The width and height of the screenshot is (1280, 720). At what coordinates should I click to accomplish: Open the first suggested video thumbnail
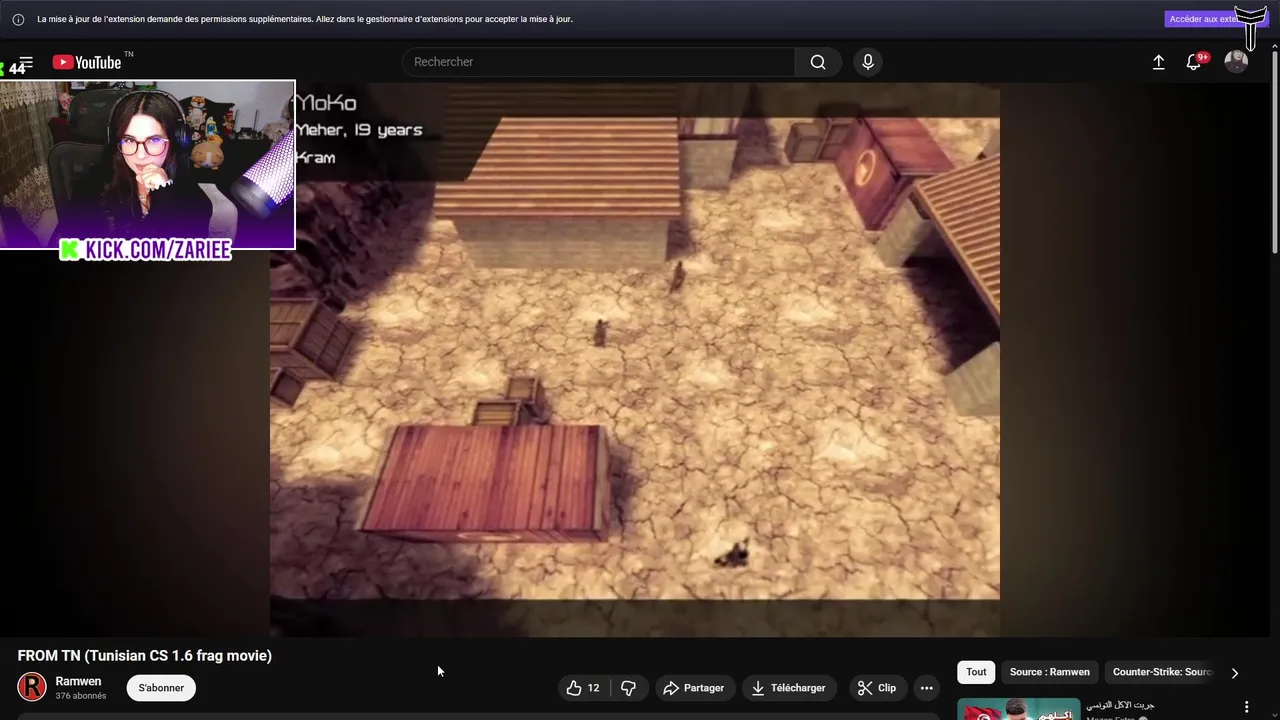[x=1018, y=709]
